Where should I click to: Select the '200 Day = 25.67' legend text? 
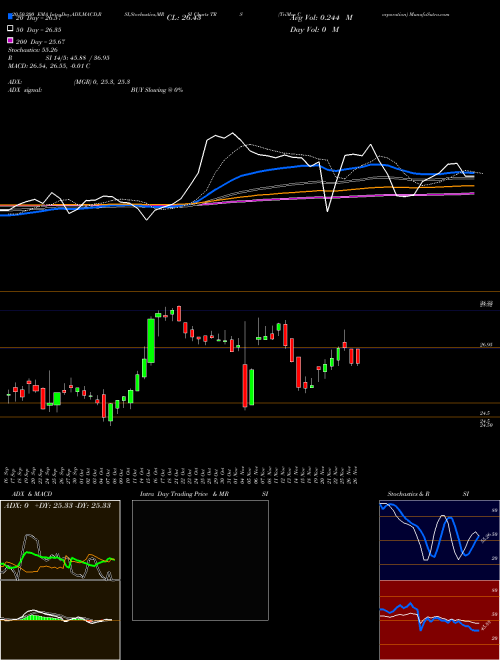click(x=40, y=41)
